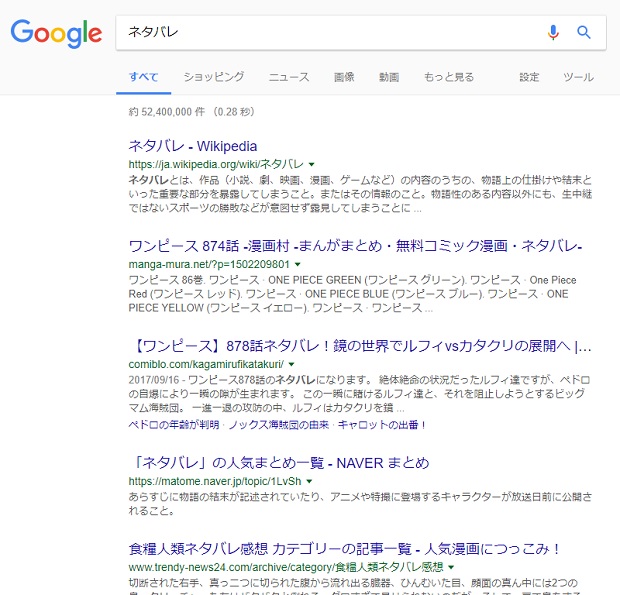Open sitelink キャロットの出番！

point(382,425)
